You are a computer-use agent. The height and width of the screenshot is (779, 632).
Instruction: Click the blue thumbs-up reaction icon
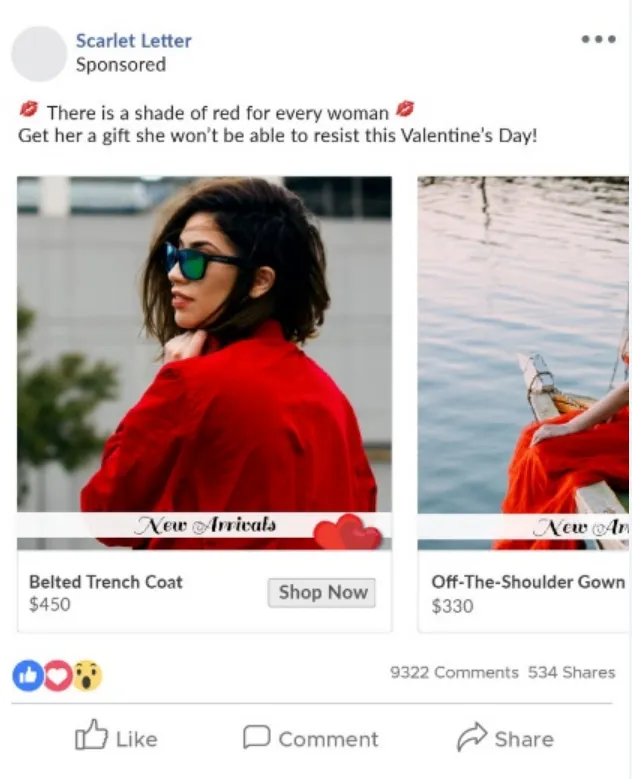28,676
